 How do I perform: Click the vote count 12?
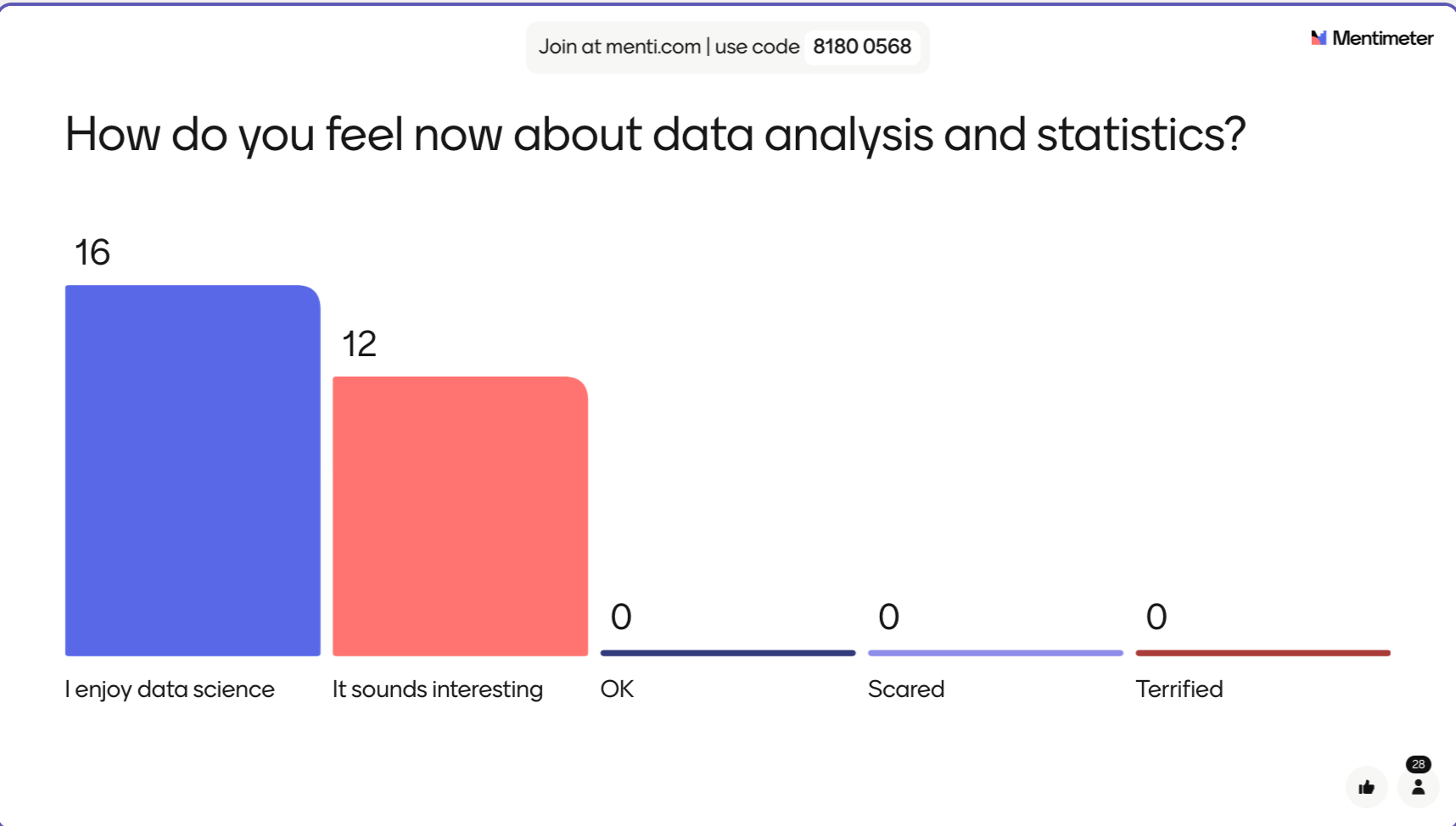pyautogui.click(x=359, y=344)
